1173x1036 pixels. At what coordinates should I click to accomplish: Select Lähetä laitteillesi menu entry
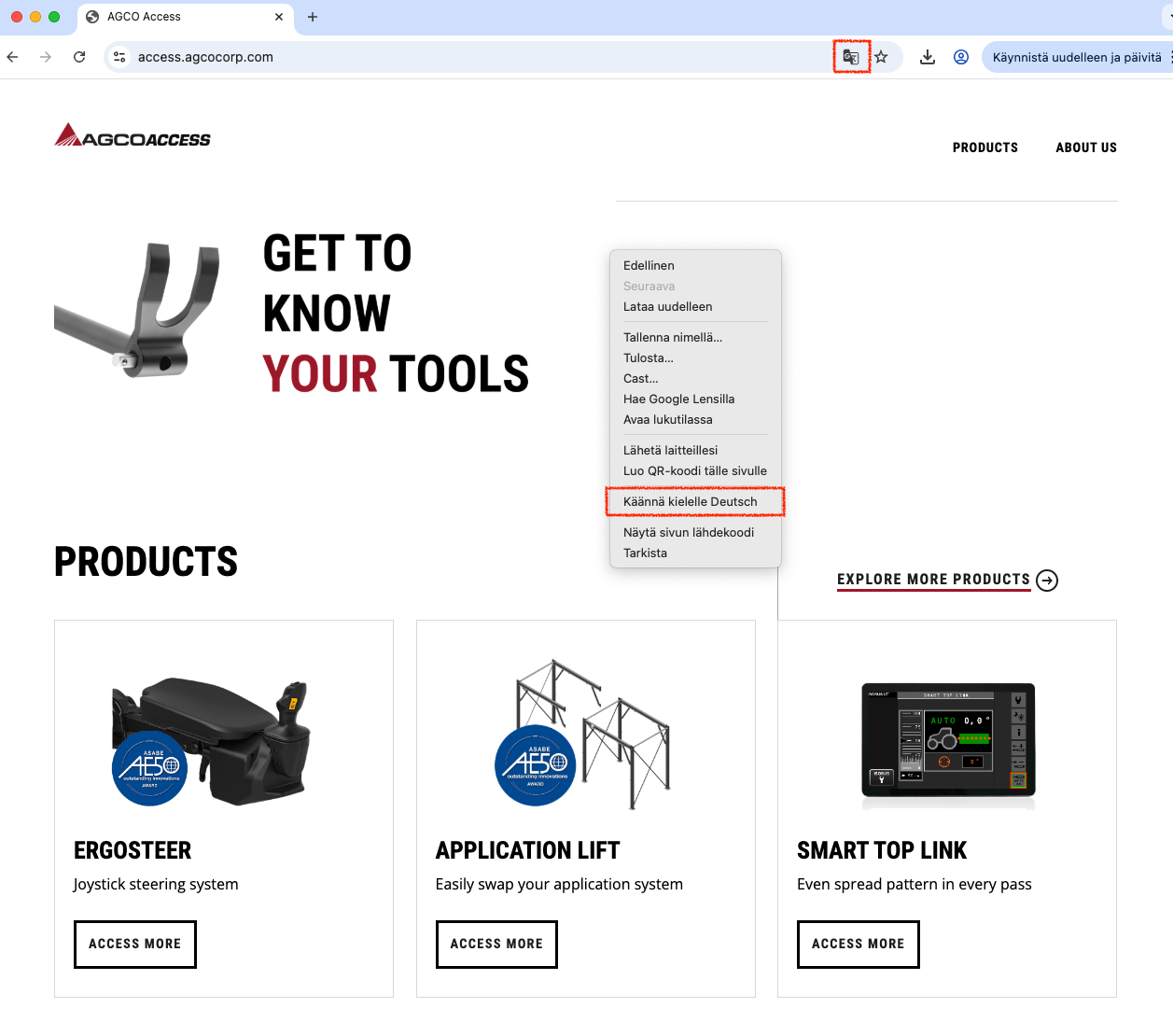click(x=695, y=451)
